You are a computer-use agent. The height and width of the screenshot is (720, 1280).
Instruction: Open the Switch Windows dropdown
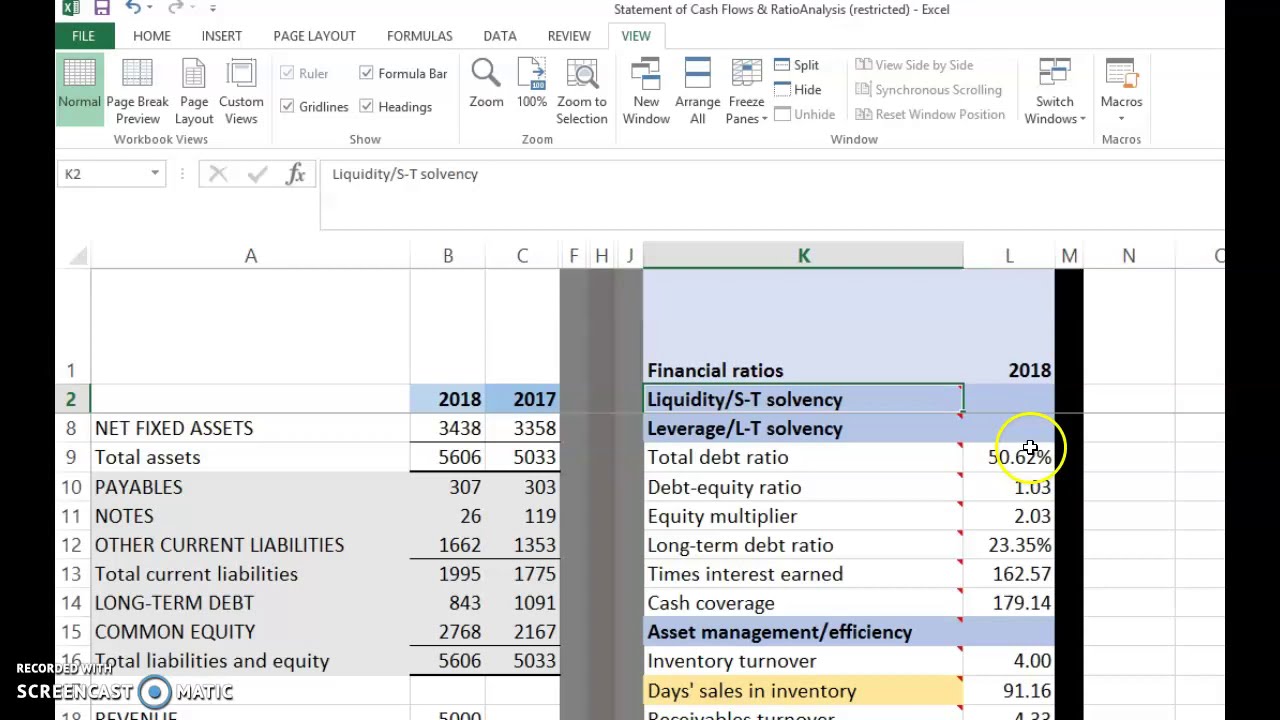1055,90
